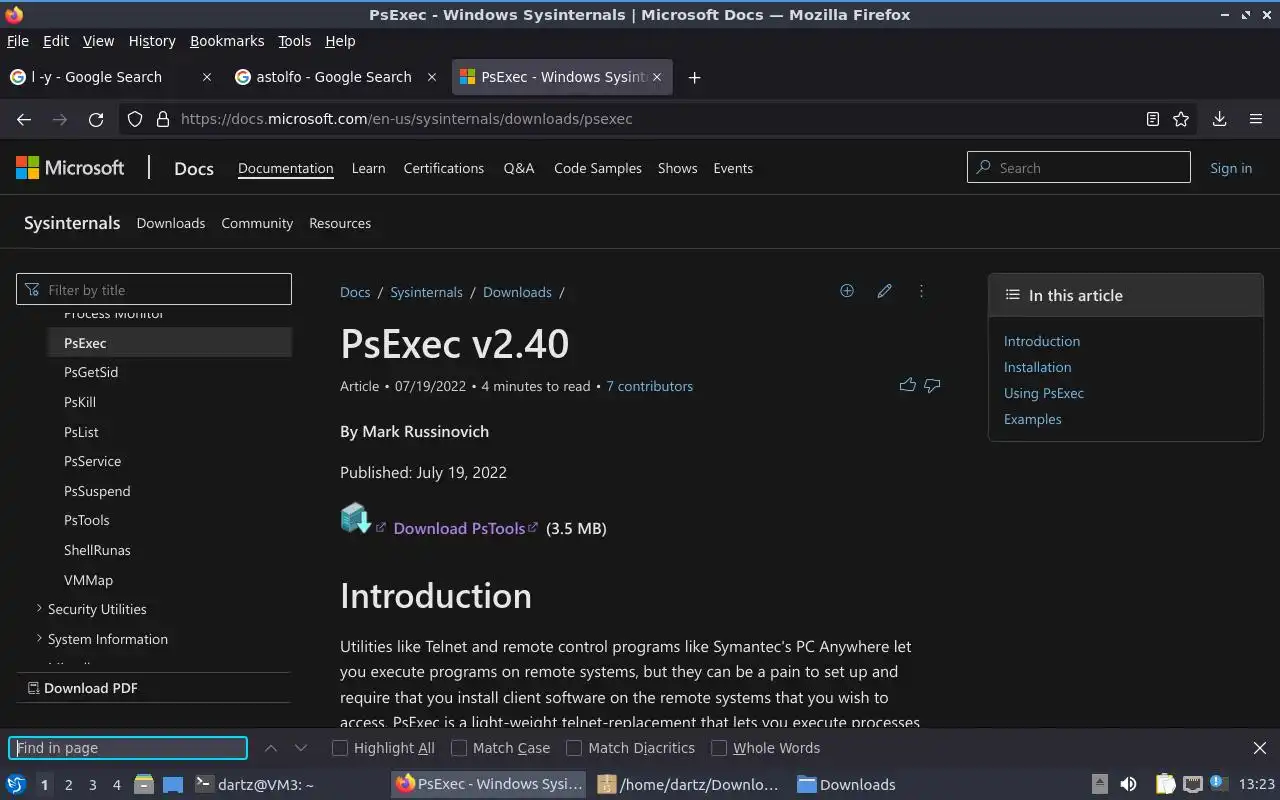Close the astolfo - Google Search tab
The height and width of the screenshot is (800, 1280).
tap(432, 77)
